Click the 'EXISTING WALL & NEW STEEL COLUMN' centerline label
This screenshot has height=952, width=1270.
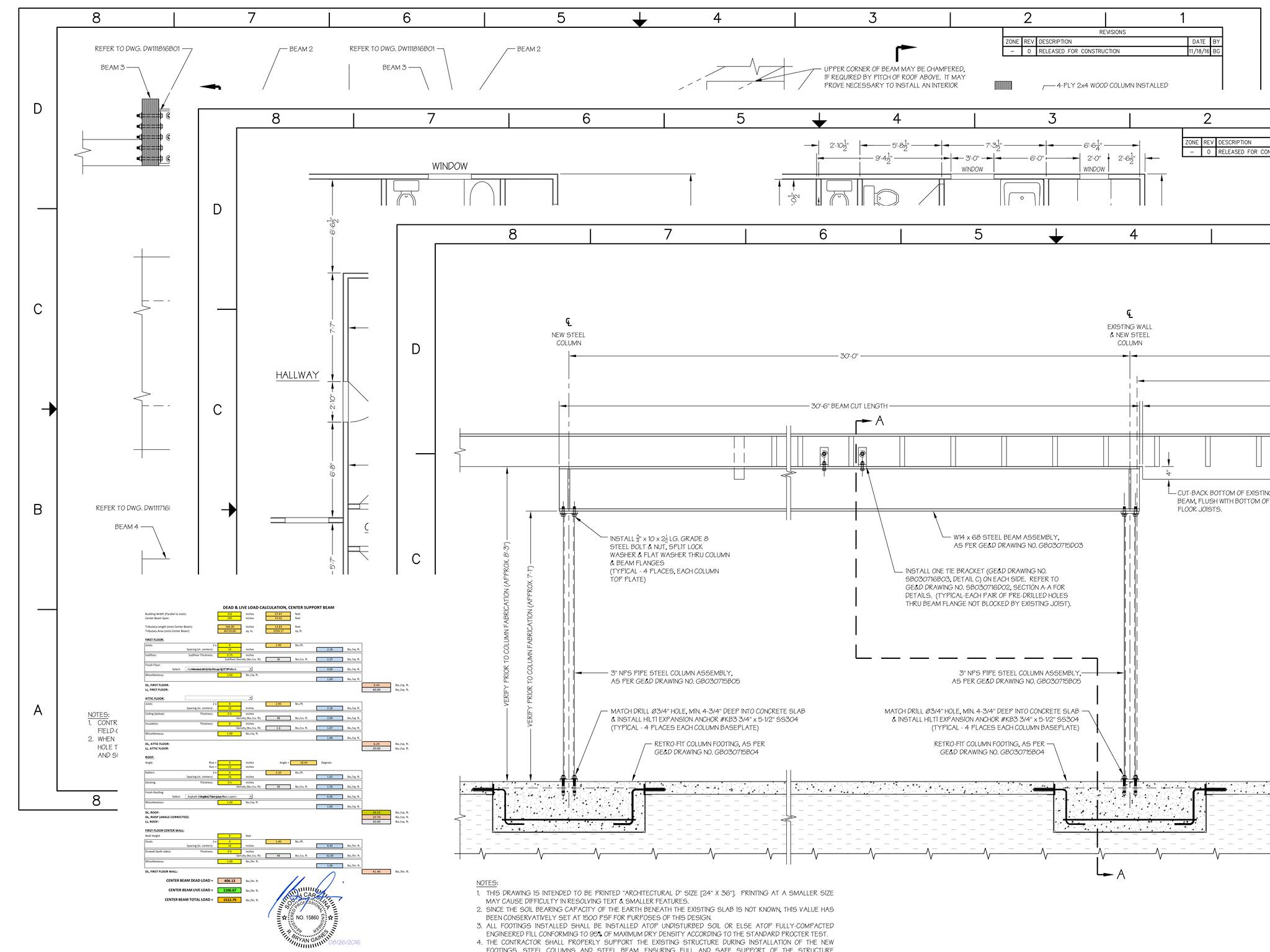pyautogui.click(x=1129, y=335)
